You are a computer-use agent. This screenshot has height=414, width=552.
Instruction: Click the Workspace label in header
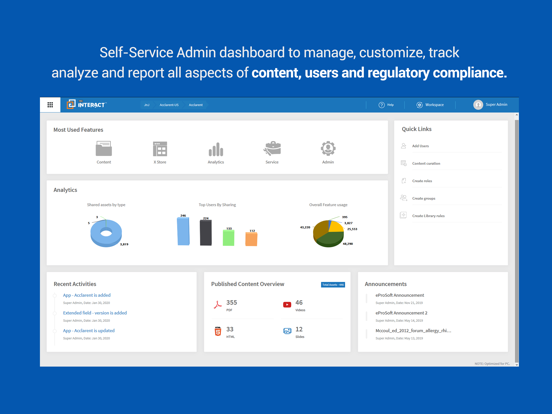click(434, 105)
